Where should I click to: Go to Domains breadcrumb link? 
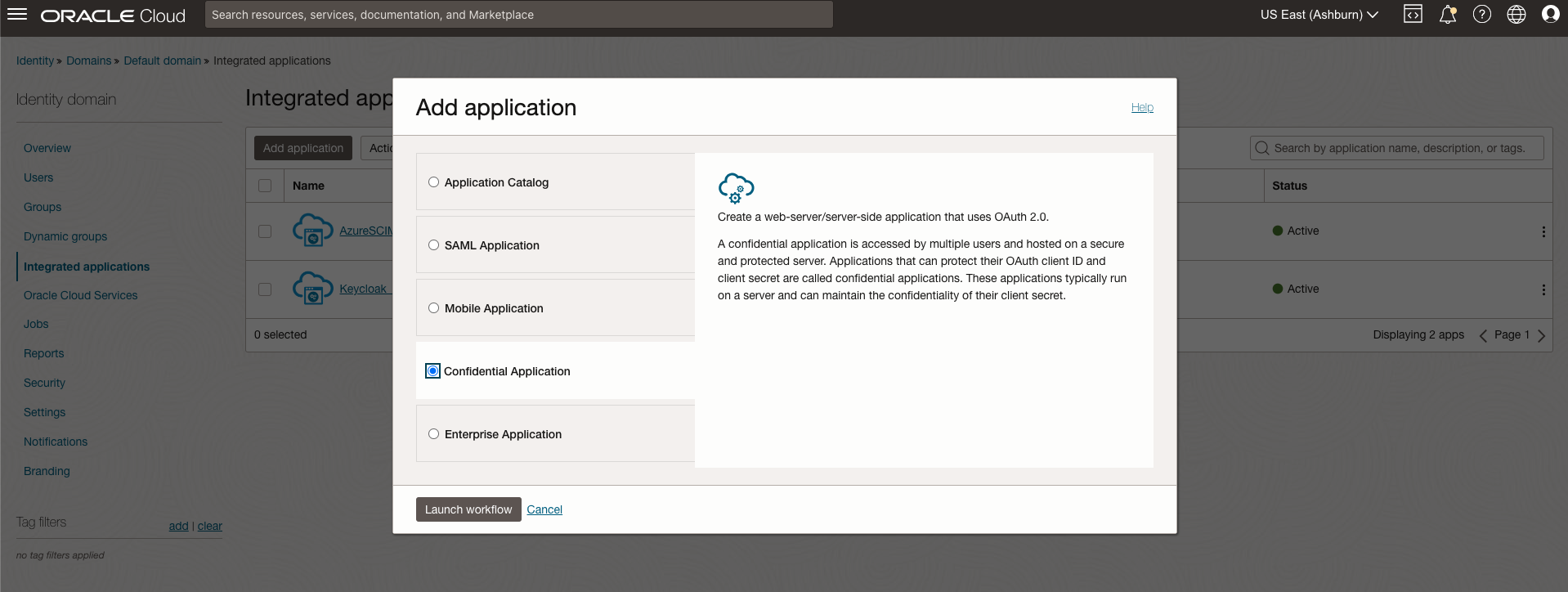(x=88, y=61)
